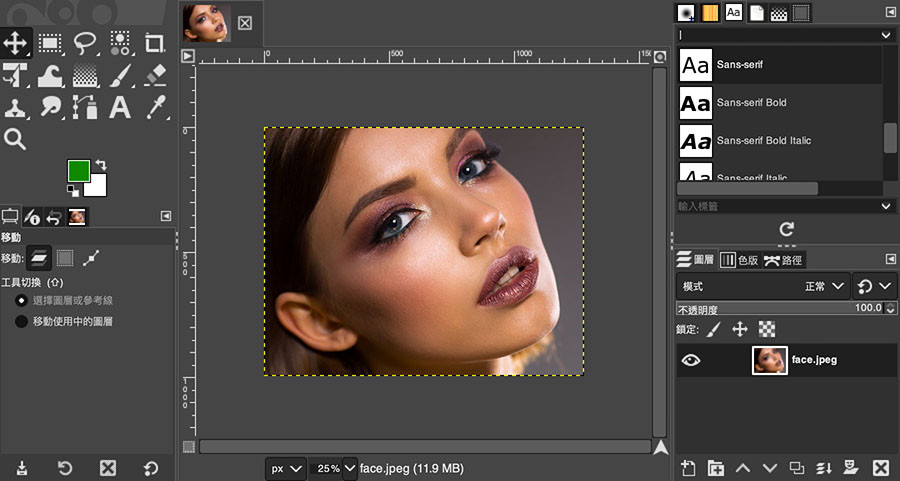Open the Undo History tab
Viewport: 900px width, 481px height.
(53, 216)
